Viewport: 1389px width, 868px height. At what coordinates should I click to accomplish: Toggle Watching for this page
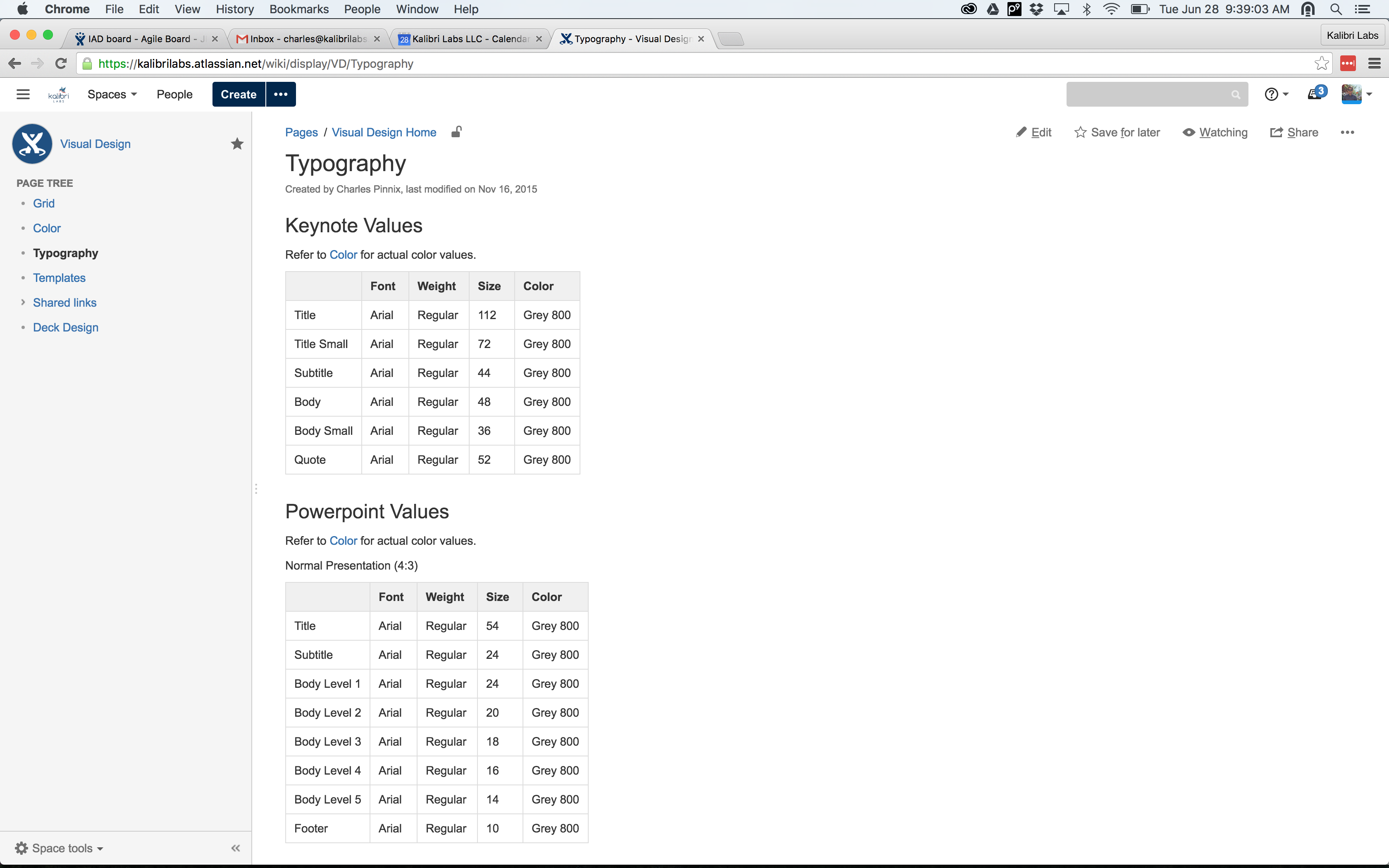coord(1215,133)
